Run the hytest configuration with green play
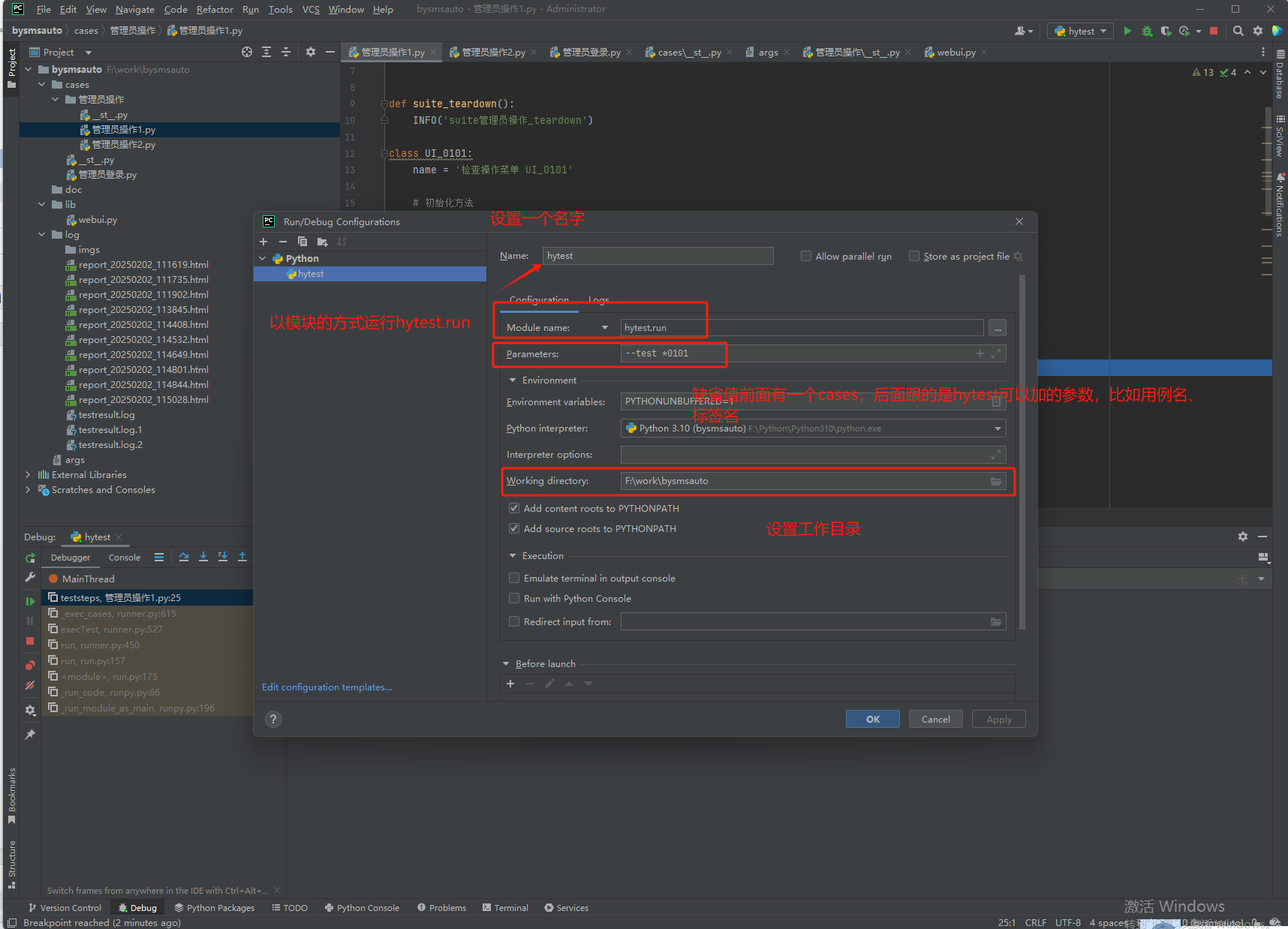The width and height of the screenshot is (1288, 929). pos(1127,31)
